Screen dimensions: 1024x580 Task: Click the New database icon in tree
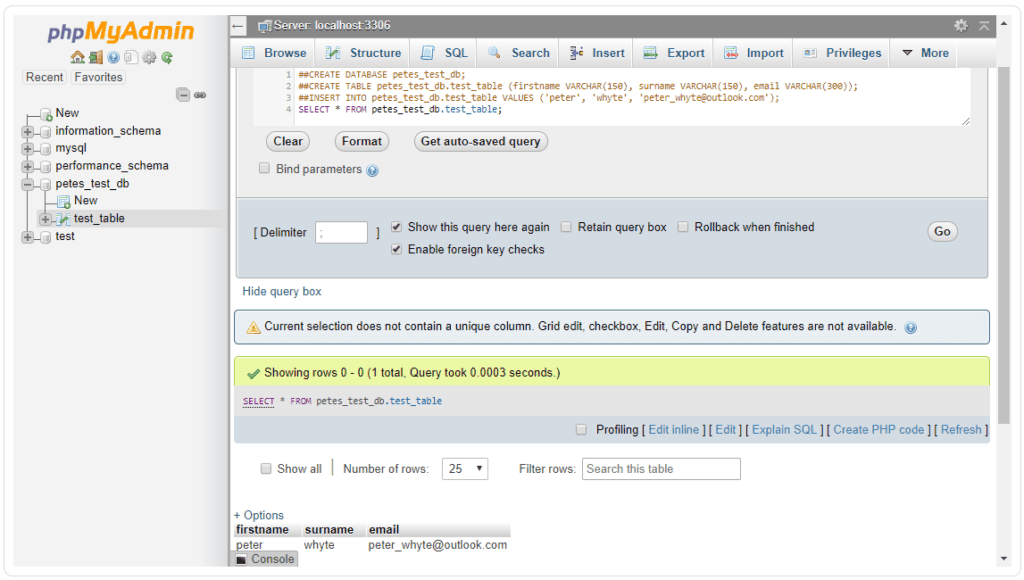pyautogui.click(x=46, y=114)
